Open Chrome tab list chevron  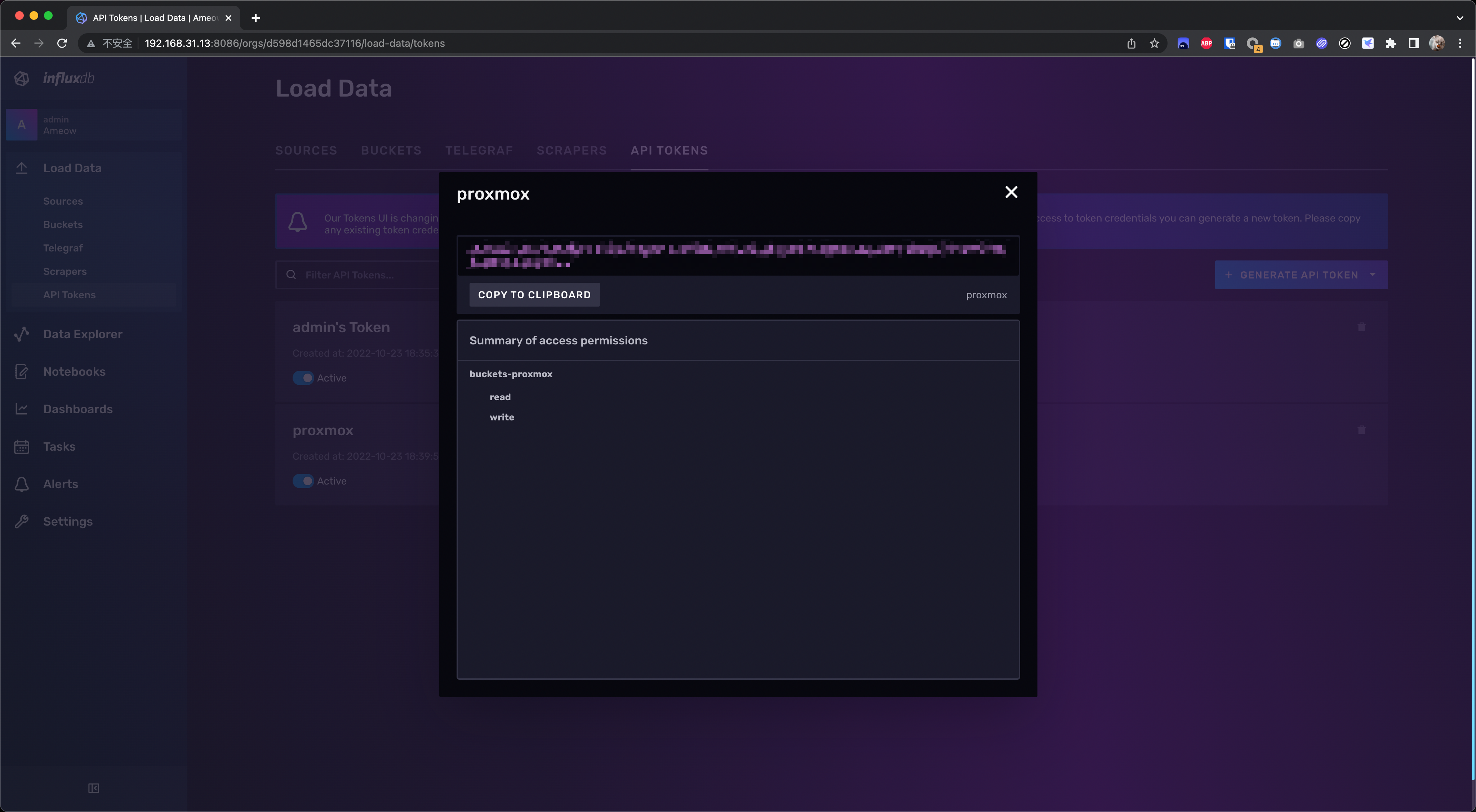click(1459, 18)
